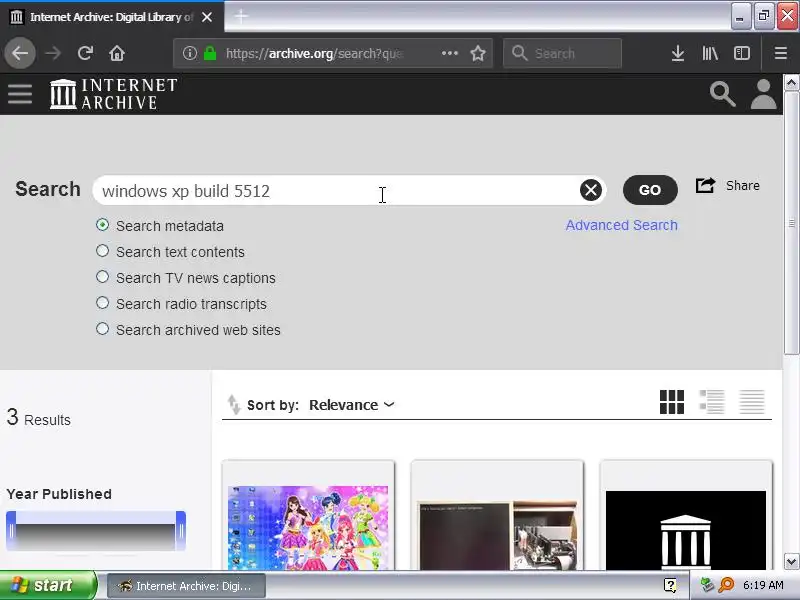Select Search archived web sites option
The image size is (800, 600).
[x=103, y=329]
